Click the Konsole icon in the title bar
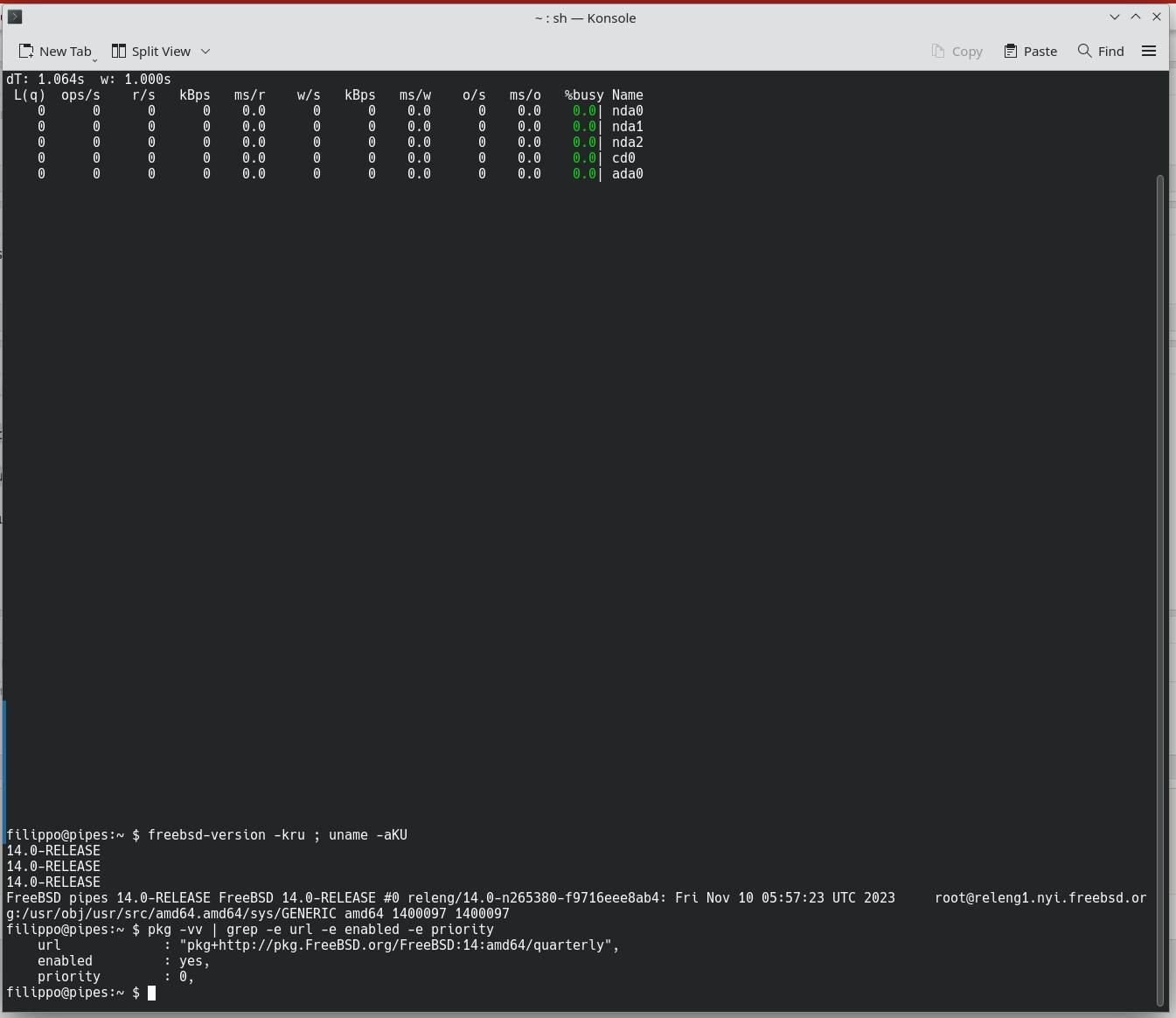 tap(15, 17)
